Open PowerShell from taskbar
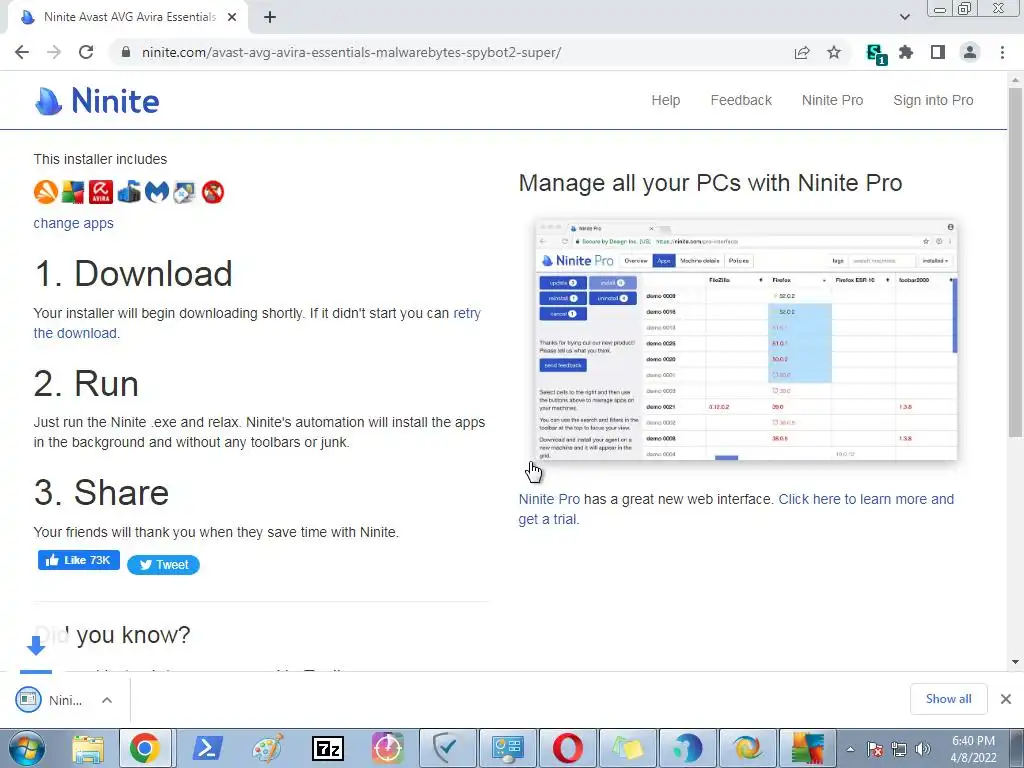 point(208,748)
